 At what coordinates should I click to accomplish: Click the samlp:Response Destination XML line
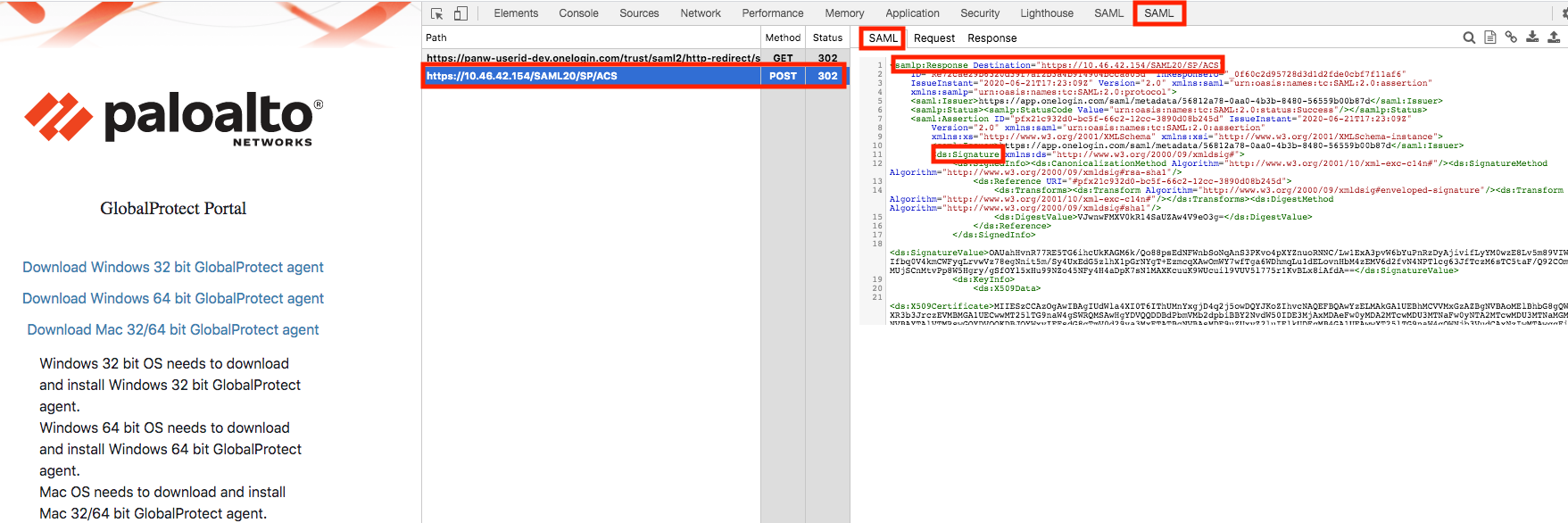point(1058,65)
